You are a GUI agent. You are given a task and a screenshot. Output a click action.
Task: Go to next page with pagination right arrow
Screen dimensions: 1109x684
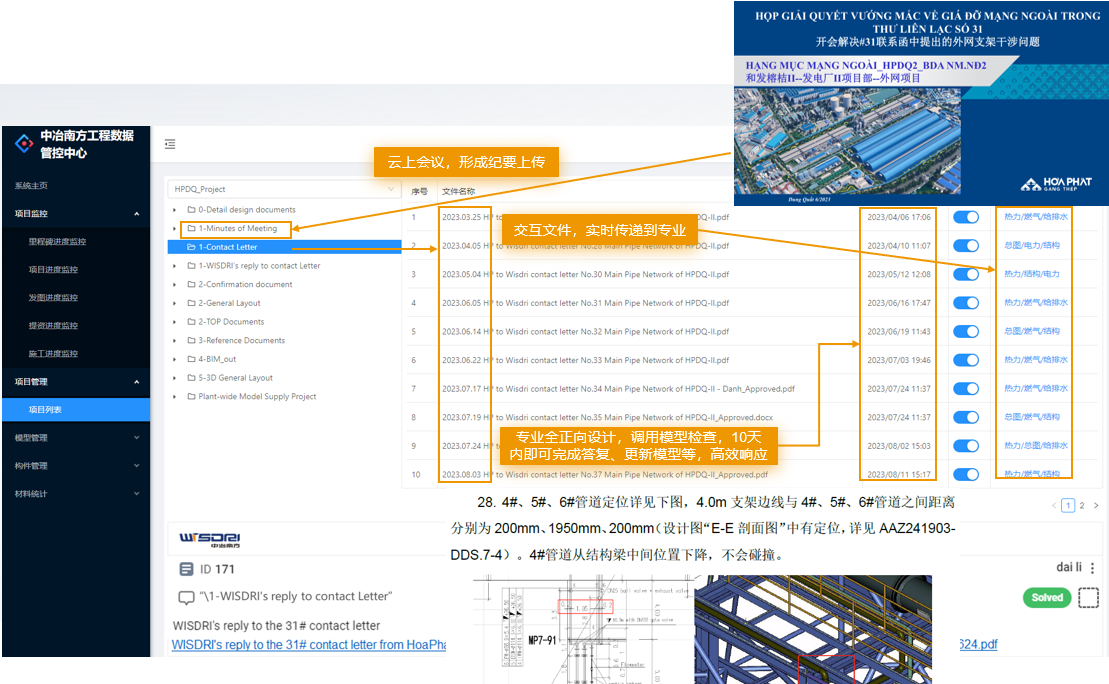[x=1096, y=505]
